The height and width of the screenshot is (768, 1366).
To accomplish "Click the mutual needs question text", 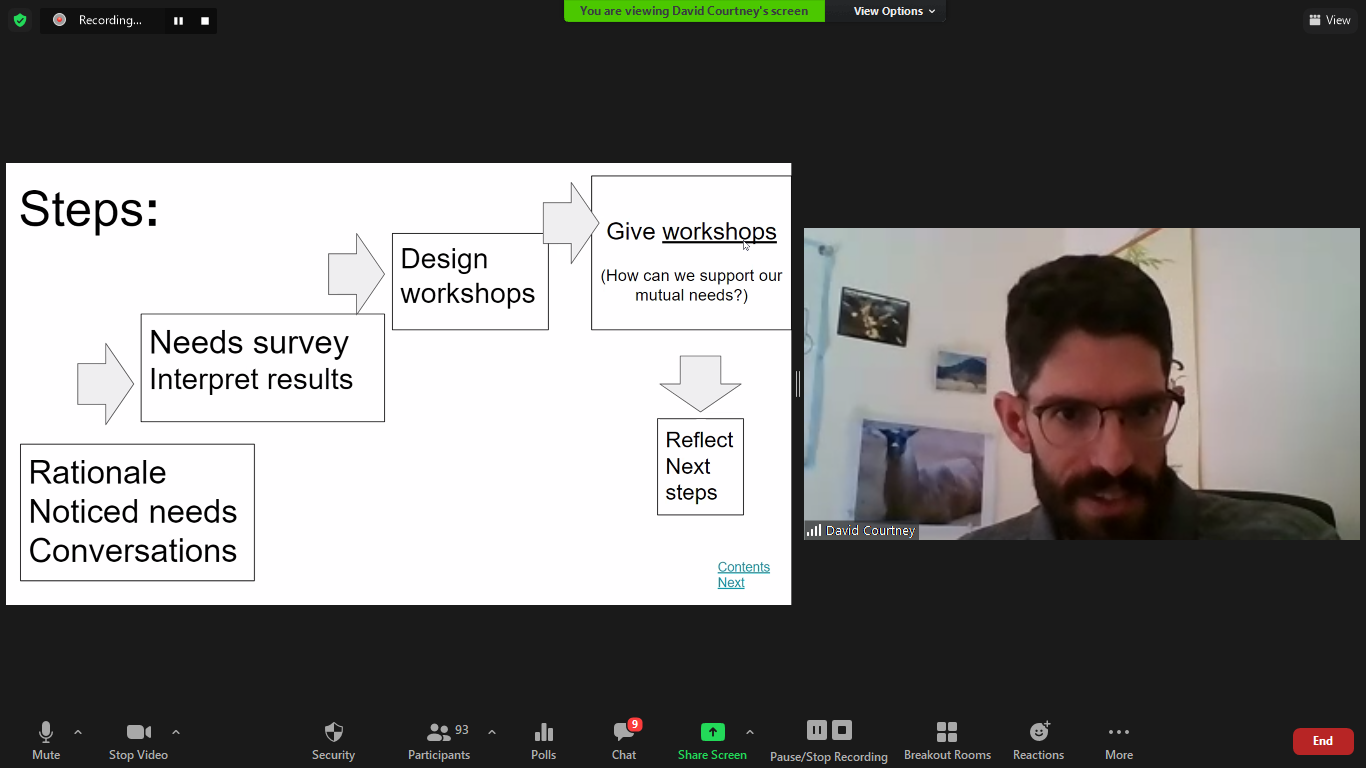I will point(691,285).
